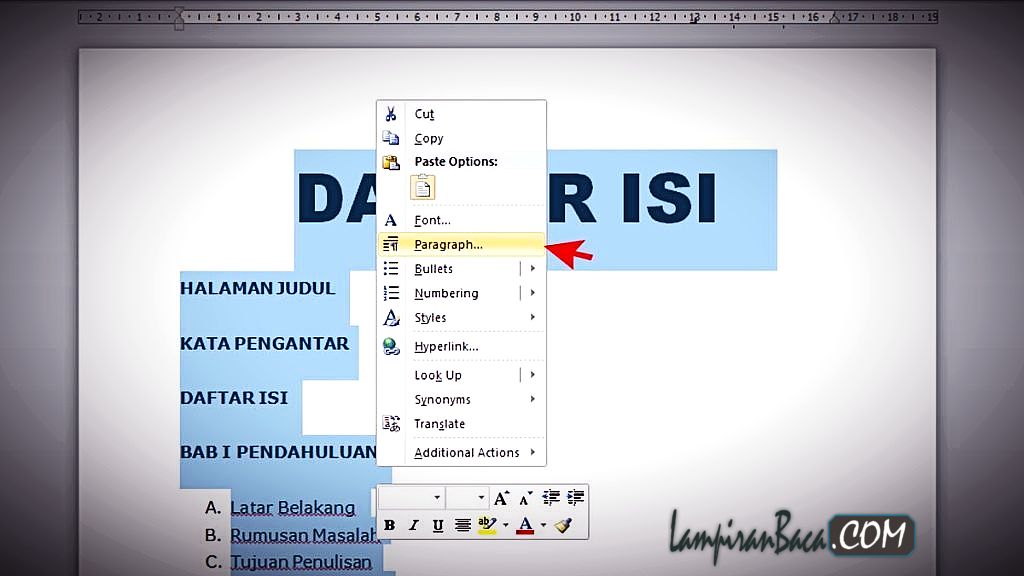Click the Paste Options clipboard icon
The image size is (1024, 576).
391,162
